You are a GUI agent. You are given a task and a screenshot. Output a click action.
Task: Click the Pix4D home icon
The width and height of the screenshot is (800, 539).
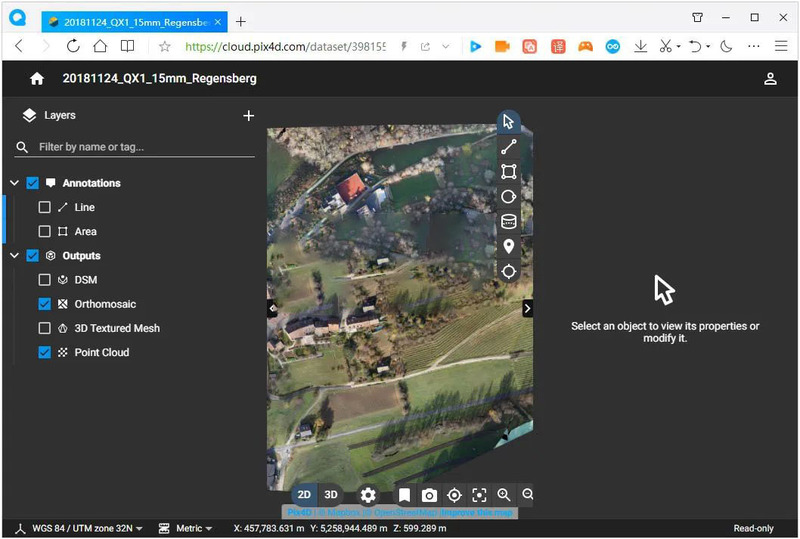37,79
